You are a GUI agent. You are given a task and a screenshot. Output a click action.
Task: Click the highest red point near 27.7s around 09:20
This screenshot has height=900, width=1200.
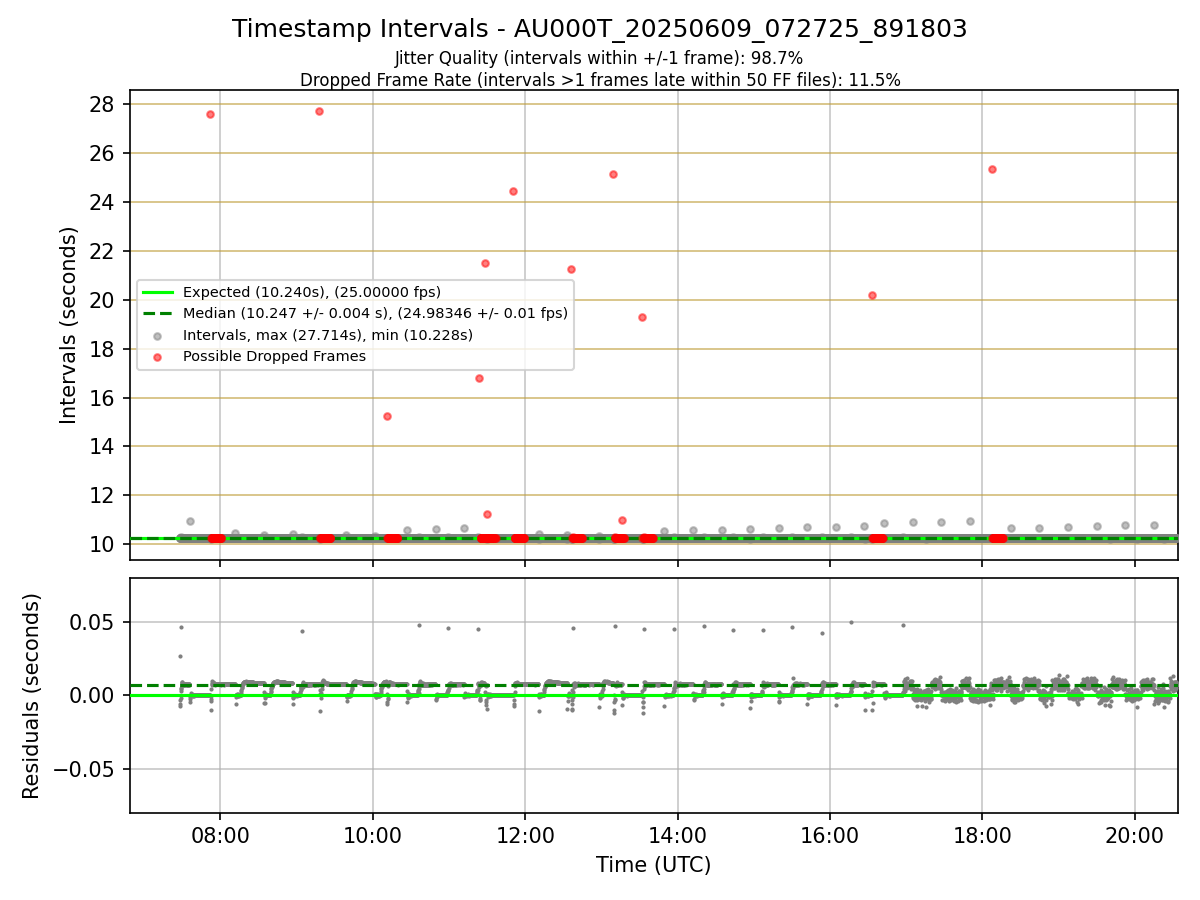(x=319, y=111)
